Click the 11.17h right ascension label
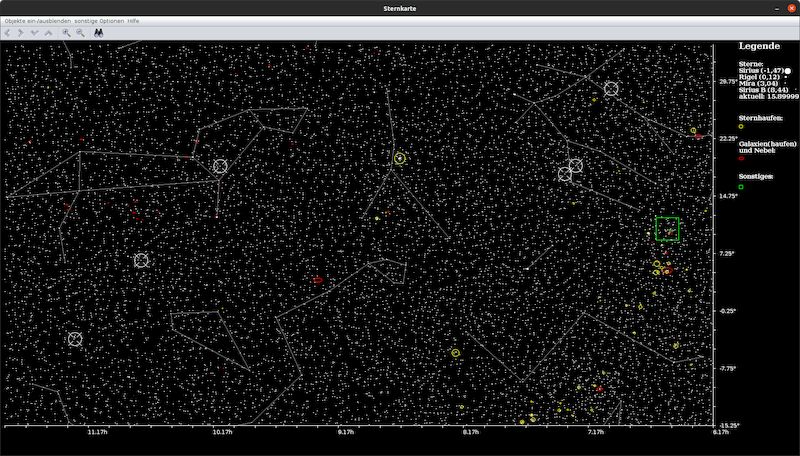Screen dimensions: 800x456 pos(97,432)
